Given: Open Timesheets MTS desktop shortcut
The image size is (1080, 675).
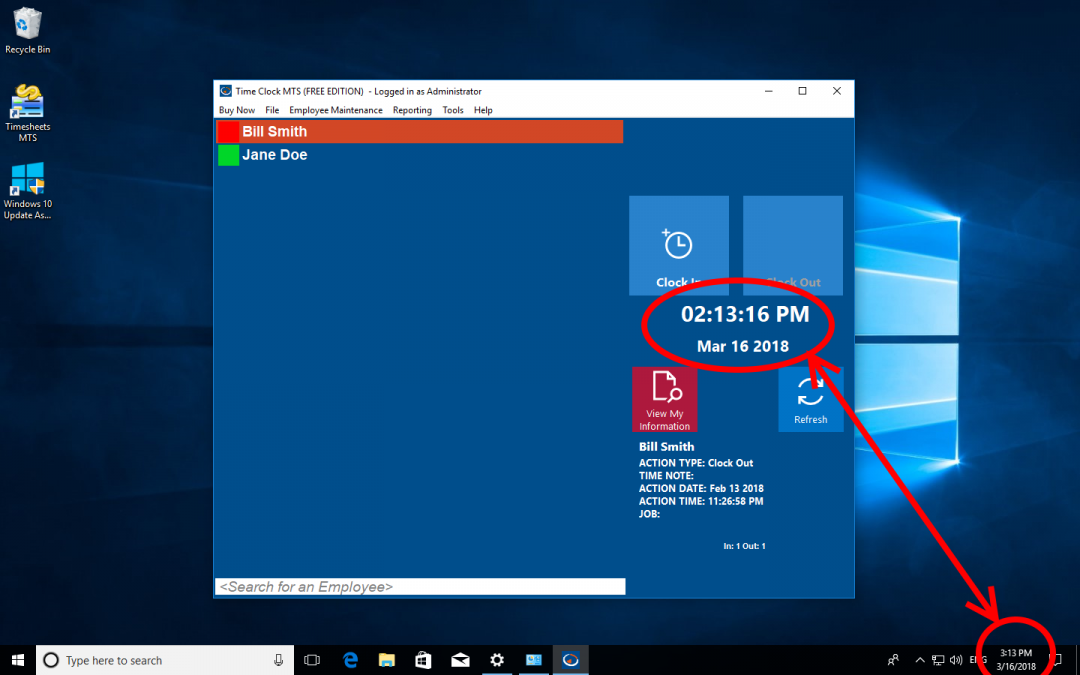Looking at the screenshot, I should (x=28, y=112).
